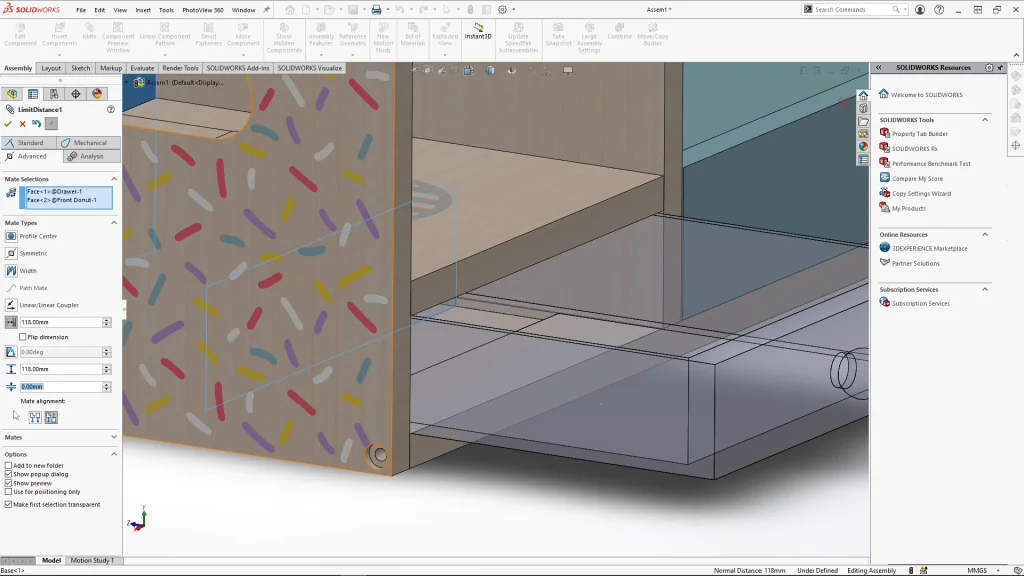
Task: Open the Property Tab Builder link
Action: coord(919,133)
